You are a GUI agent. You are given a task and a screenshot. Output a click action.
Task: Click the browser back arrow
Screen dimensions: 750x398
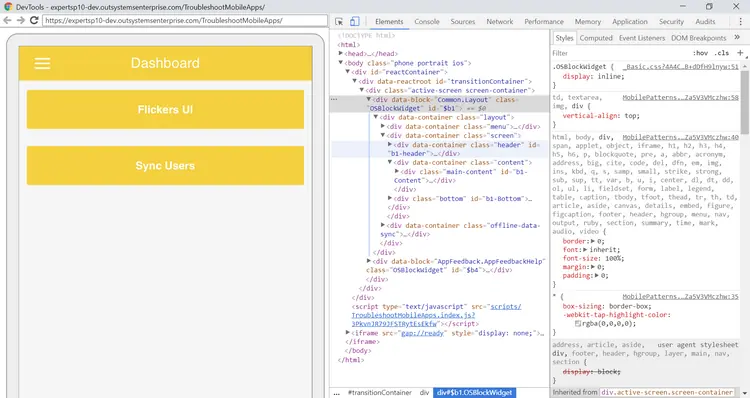coord(7,20)
